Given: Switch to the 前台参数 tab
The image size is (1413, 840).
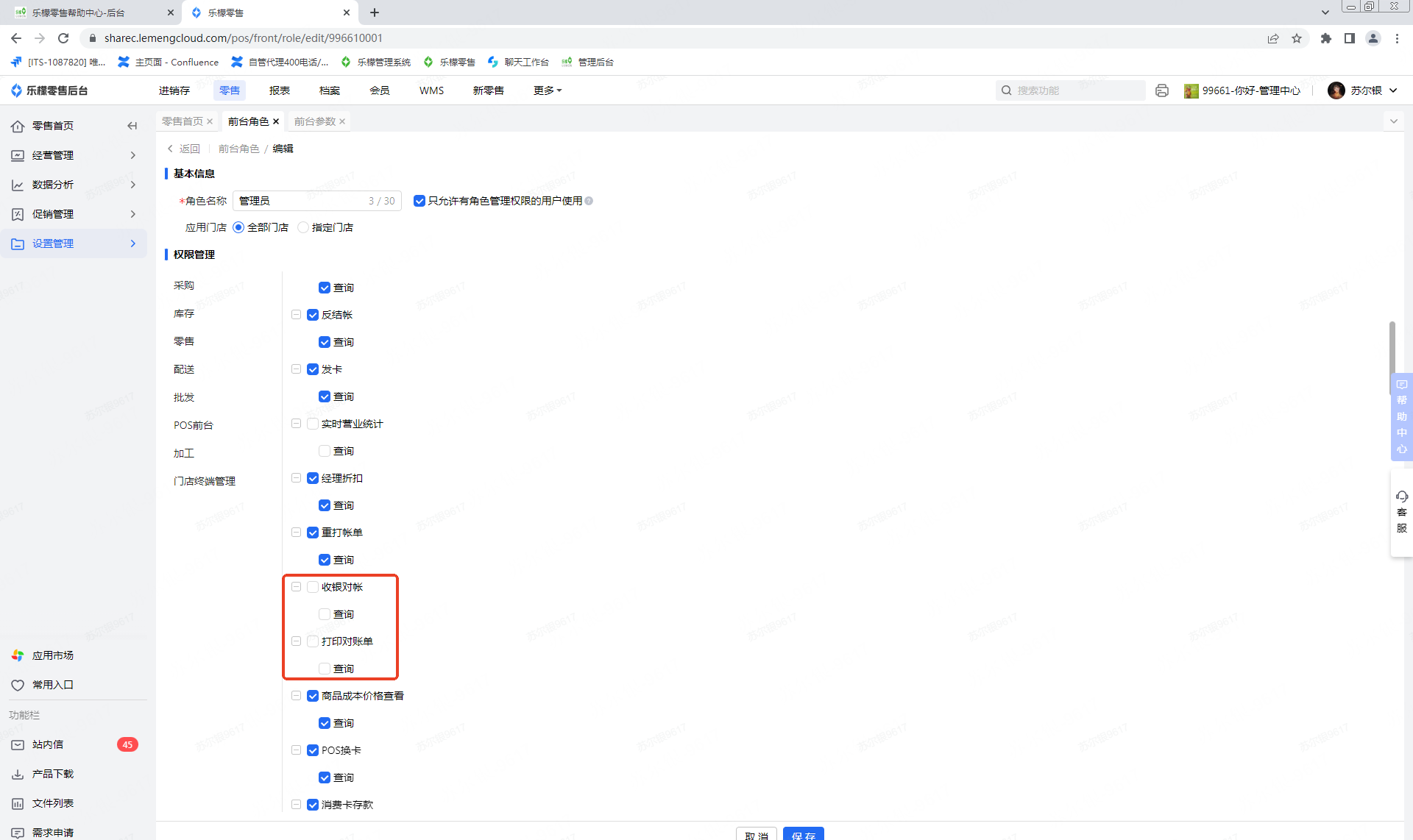Looking at the screenshot, I should [314, 121].
